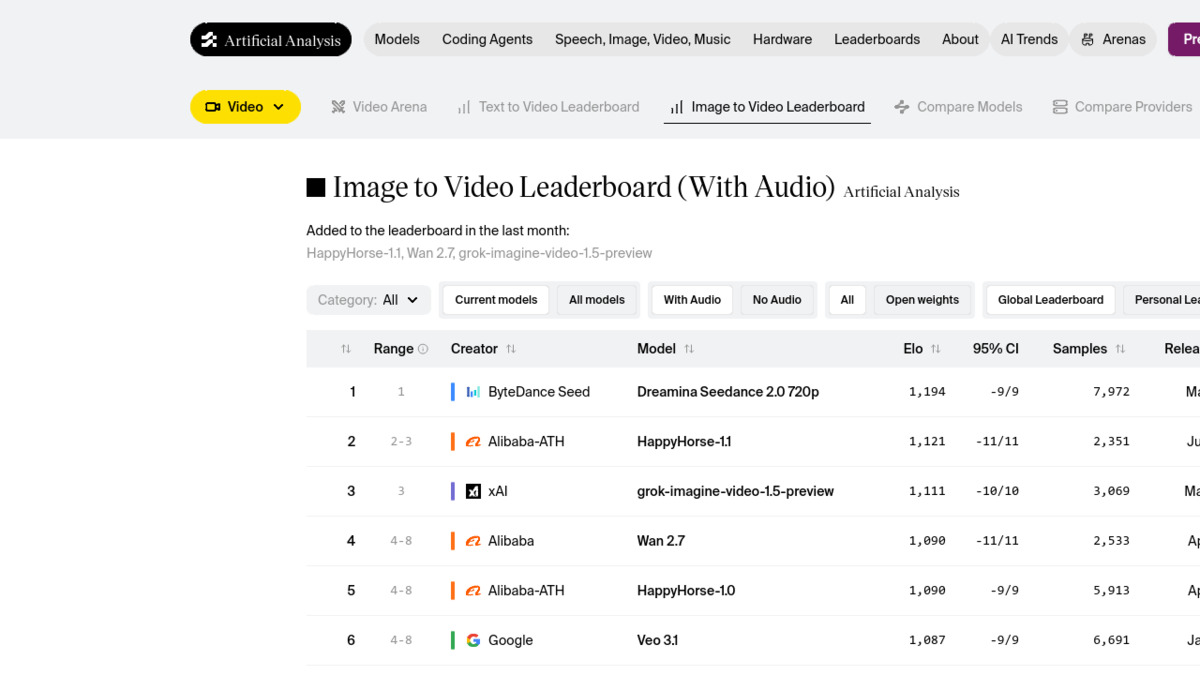Switch to Text to Video Leaderboard tab

click(x=548, y=107)
